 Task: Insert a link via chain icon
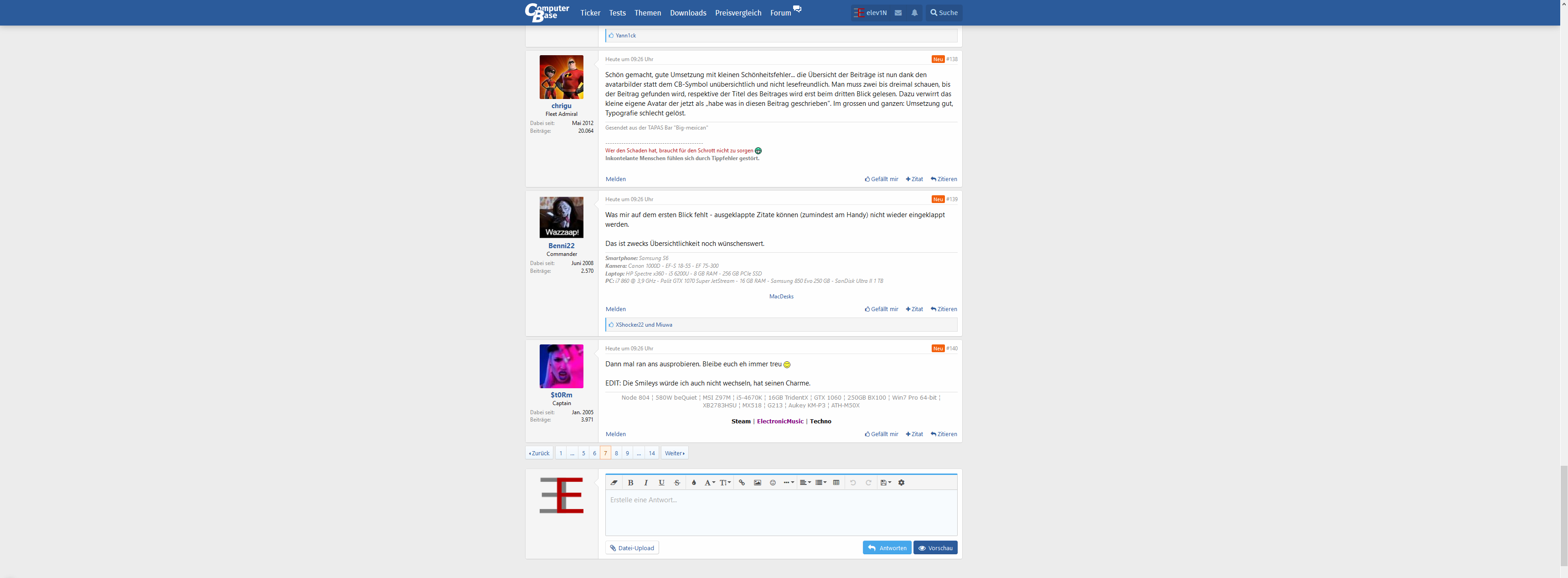[x=742, y=482]
